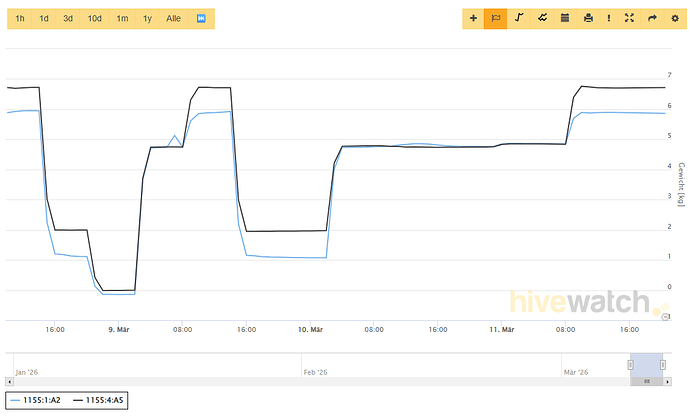The height and width of the screenshot is (420, 690).
Task: Toggle the flag markers button
Action: coord(496,18)
